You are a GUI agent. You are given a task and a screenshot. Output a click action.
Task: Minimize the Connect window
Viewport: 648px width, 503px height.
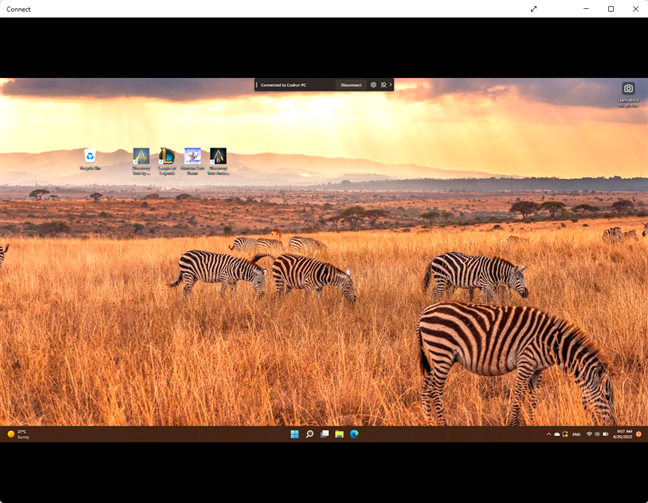pyautogui.click(x=586, y=9)
